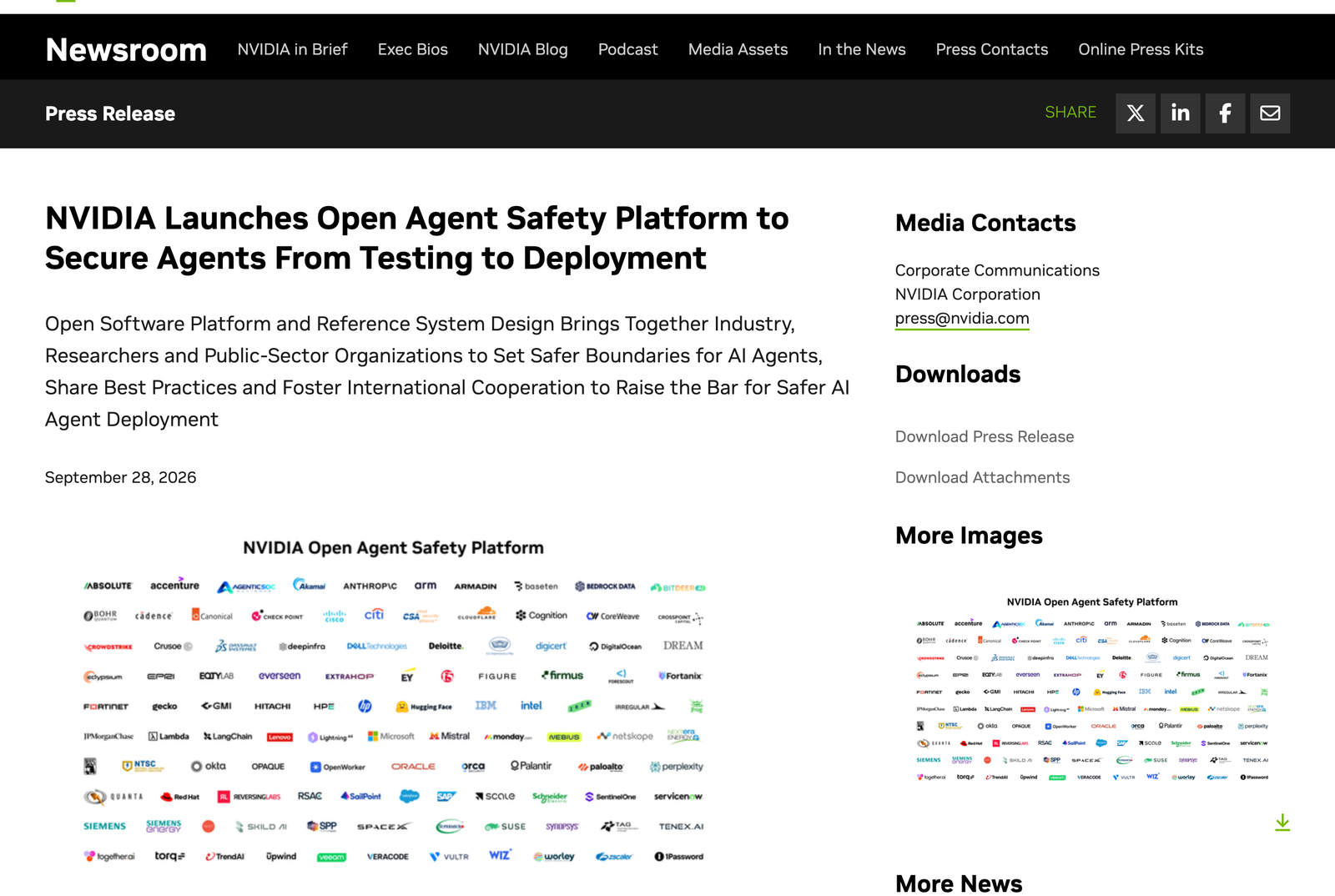
Task: Click Download Attachments link
Action: point(982,477)
